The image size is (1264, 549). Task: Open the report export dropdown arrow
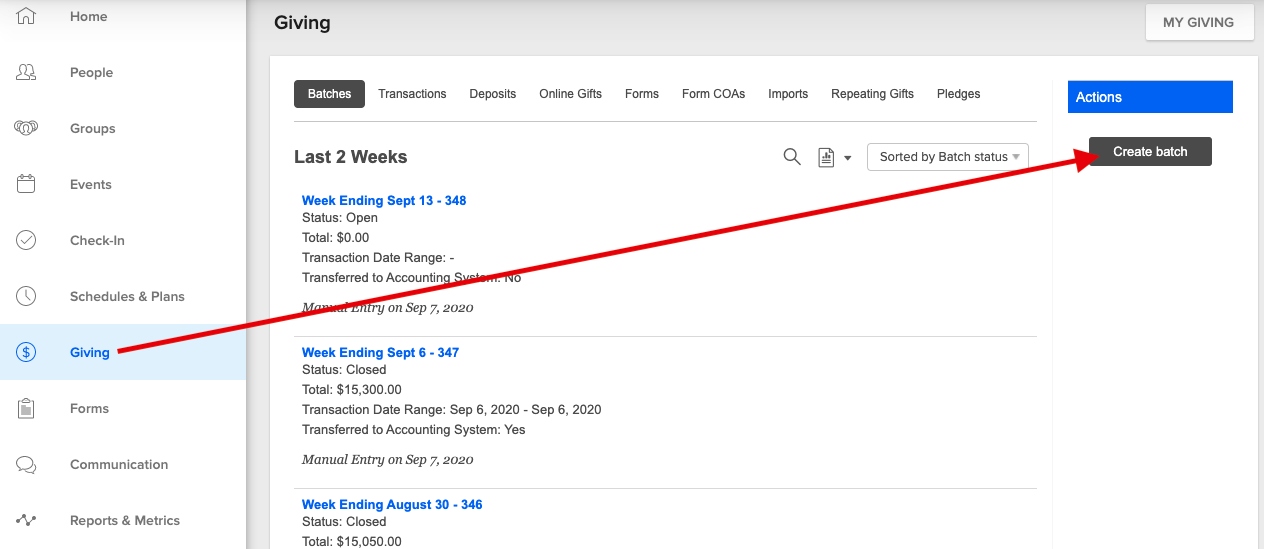847,158
